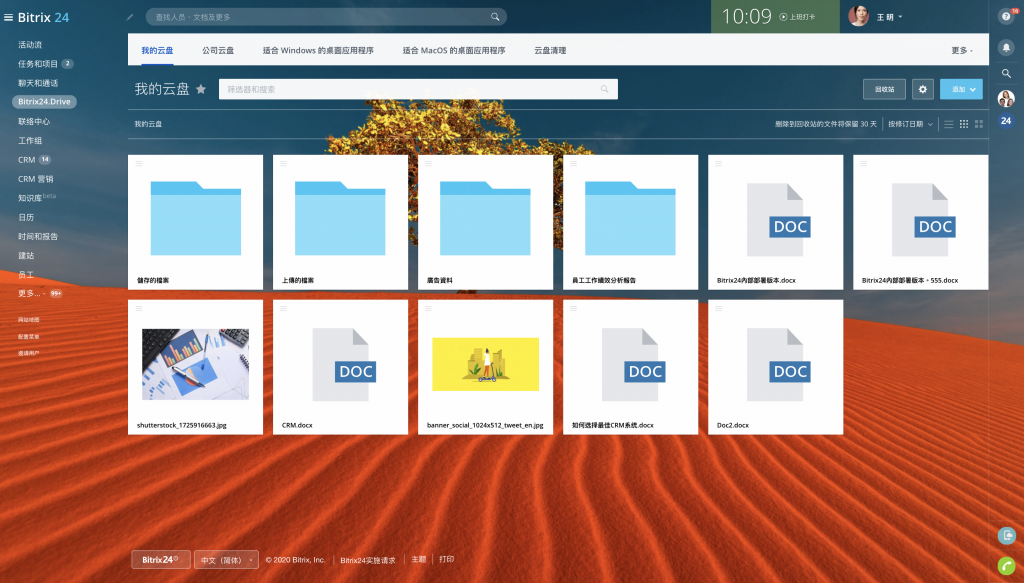The width and height of the screenshot is (1024, 583).
Task: Expand the 更多... sidebar menu item
Action: (x=29, y=293)
